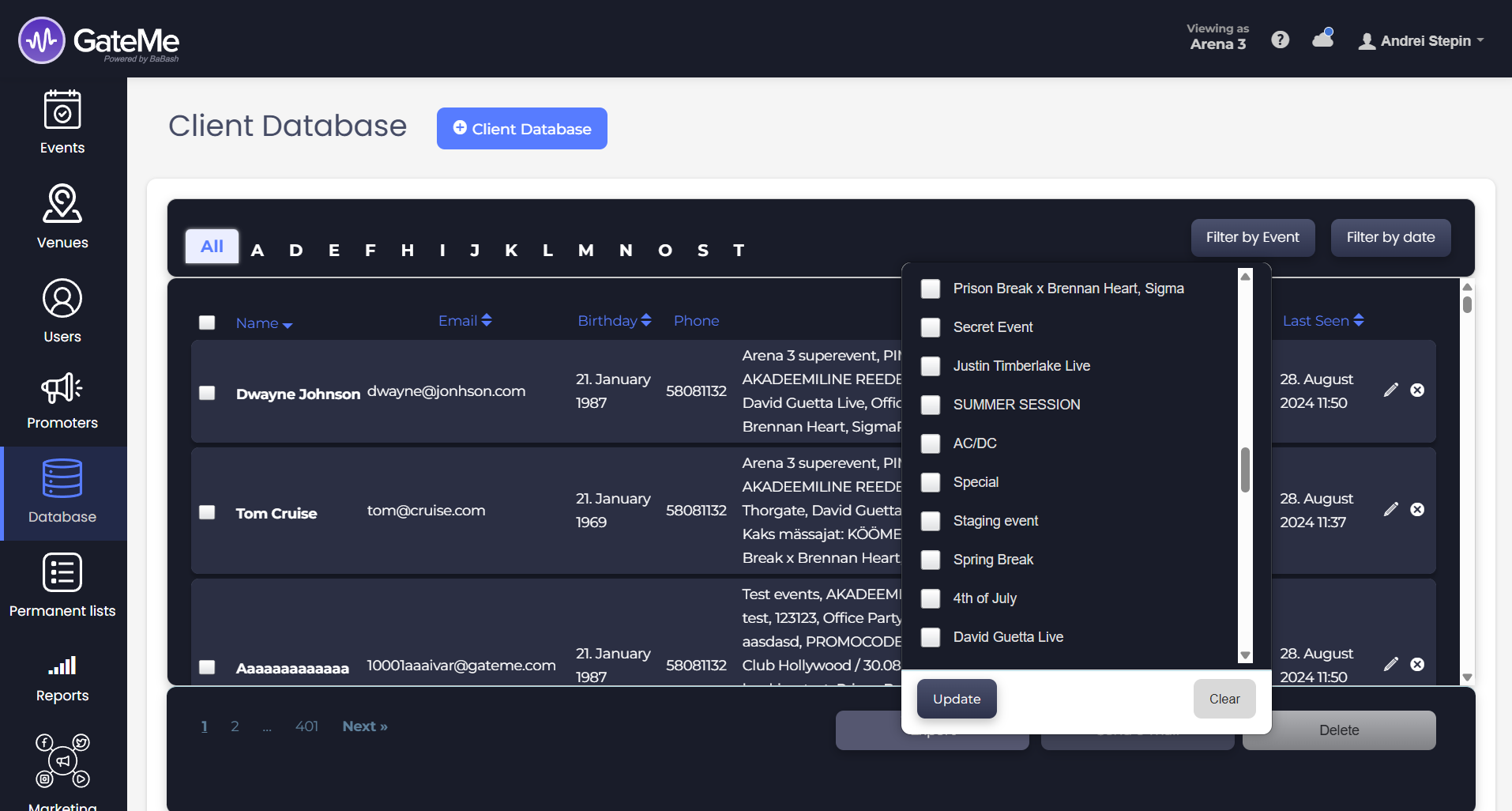
Task: Open Permanent lists icon
Action: [x=62, y=572]
